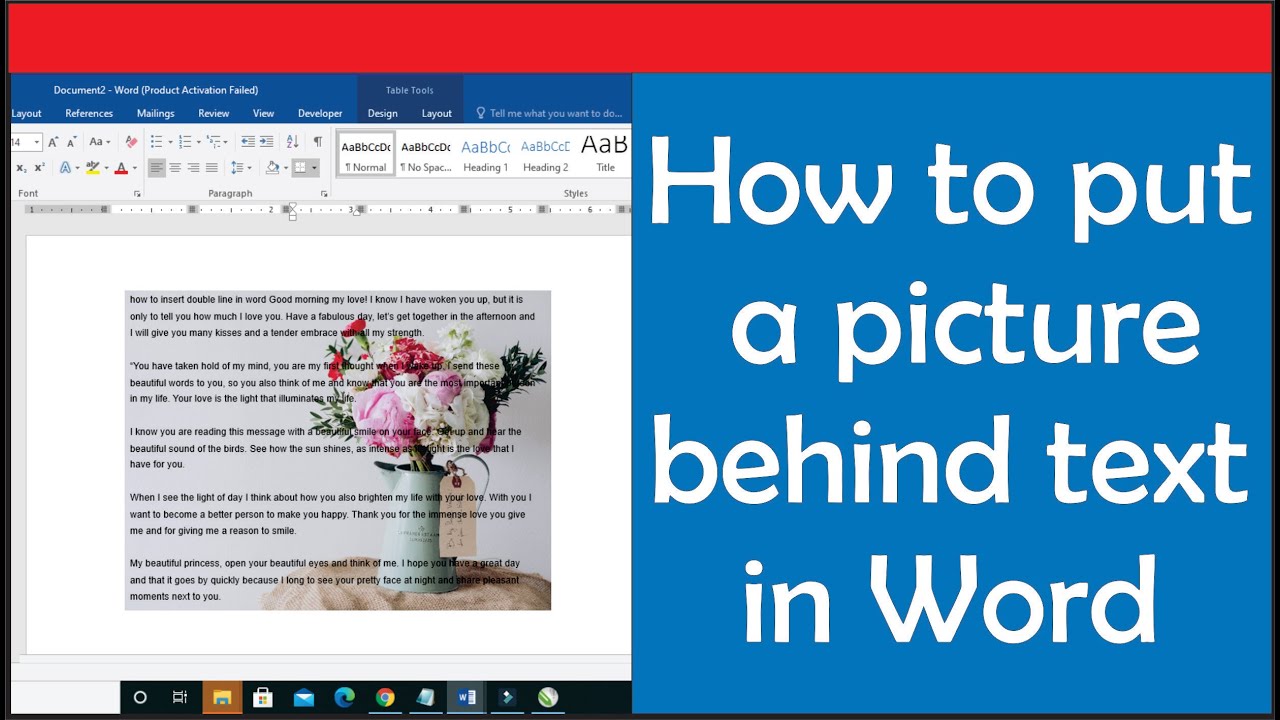Show paragraph marks with the pilcrow icon
This screenshot has height=720, width=1280.
[318, 142]
